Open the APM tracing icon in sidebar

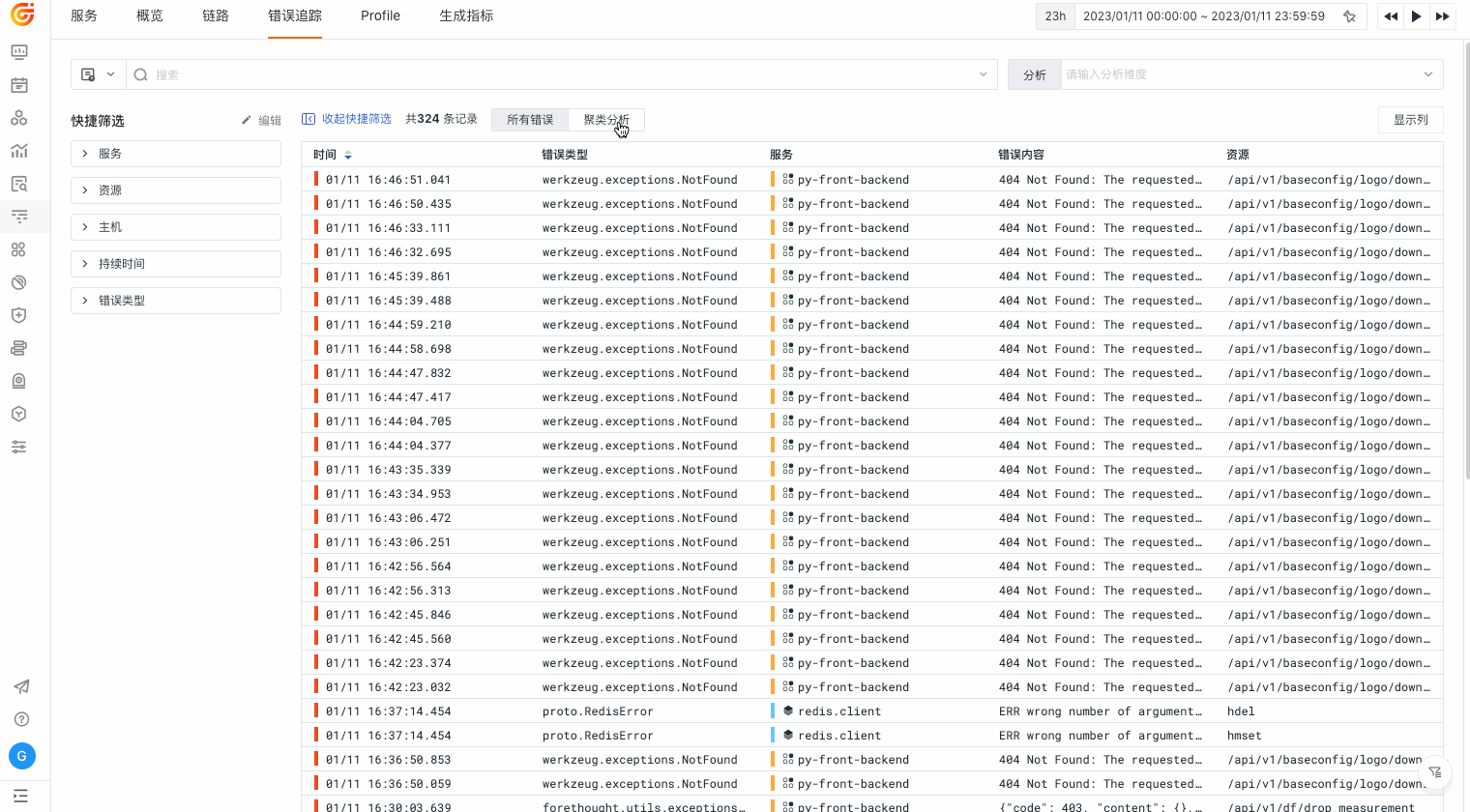coord(19,217)
